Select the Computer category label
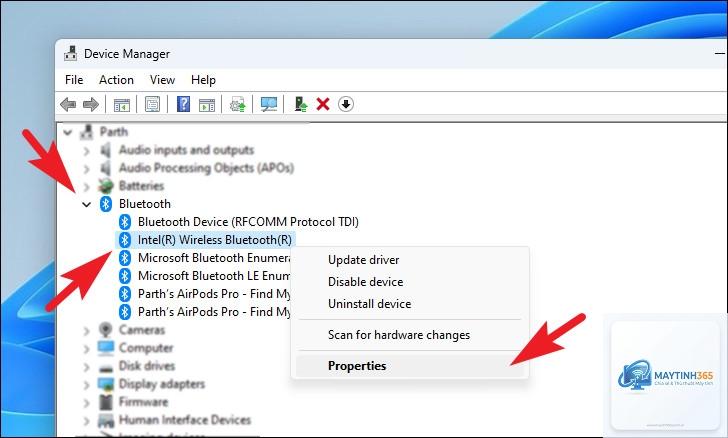This screenshot has height=438, width=728. [x=146, y=348]
